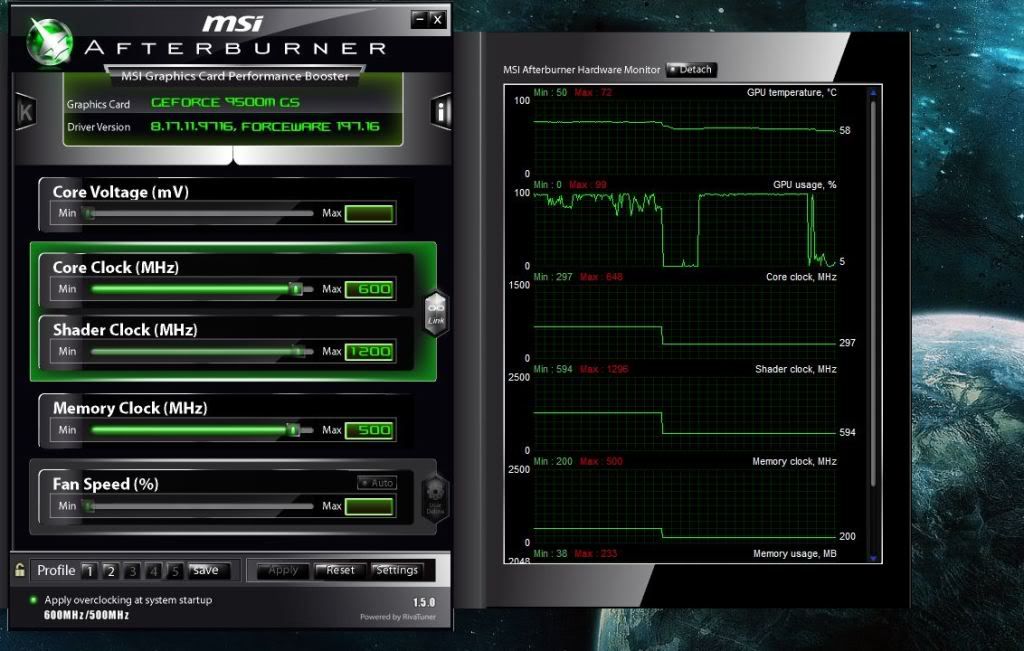The height and width of the screenshot is (651, 1024).
Task: Click the MSI Afterburner Hardware Monitor title
Action: 582,69
